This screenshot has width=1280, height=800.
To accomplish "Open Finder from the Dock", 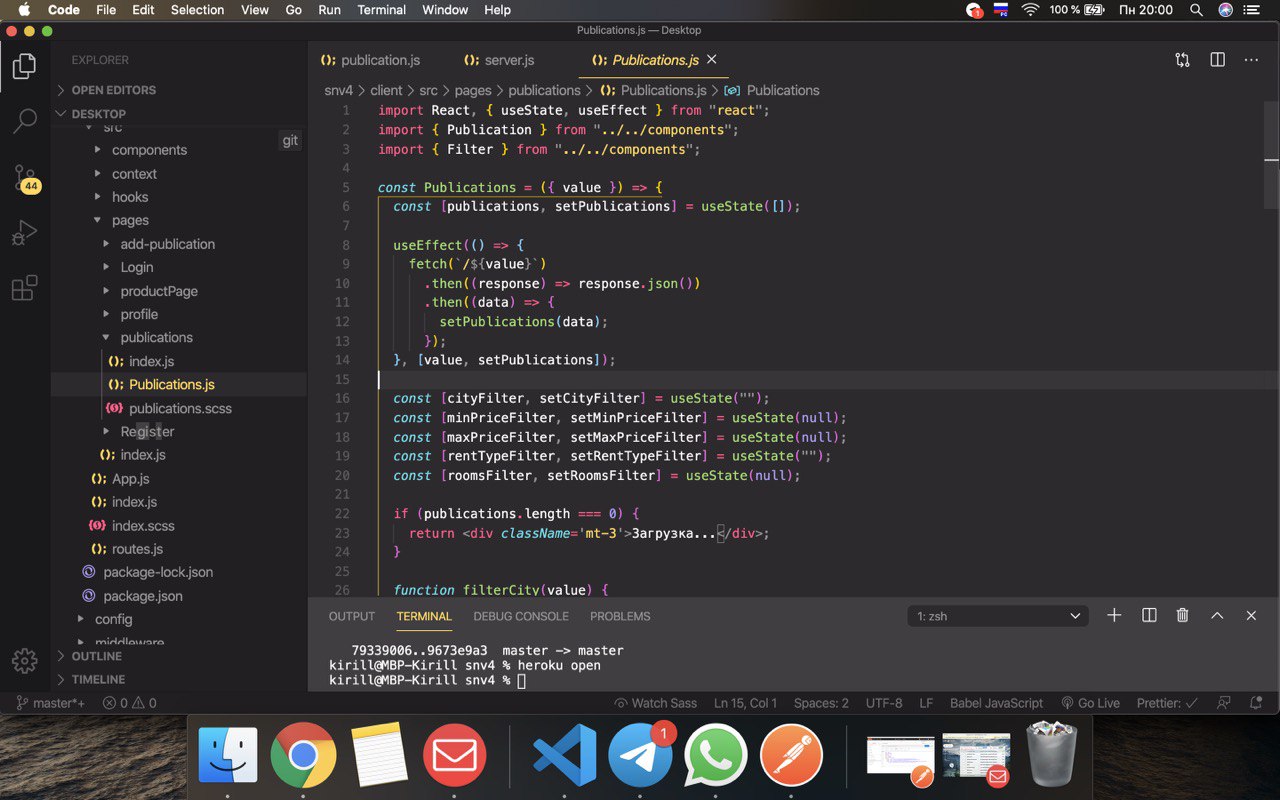I will pos(228,755).
